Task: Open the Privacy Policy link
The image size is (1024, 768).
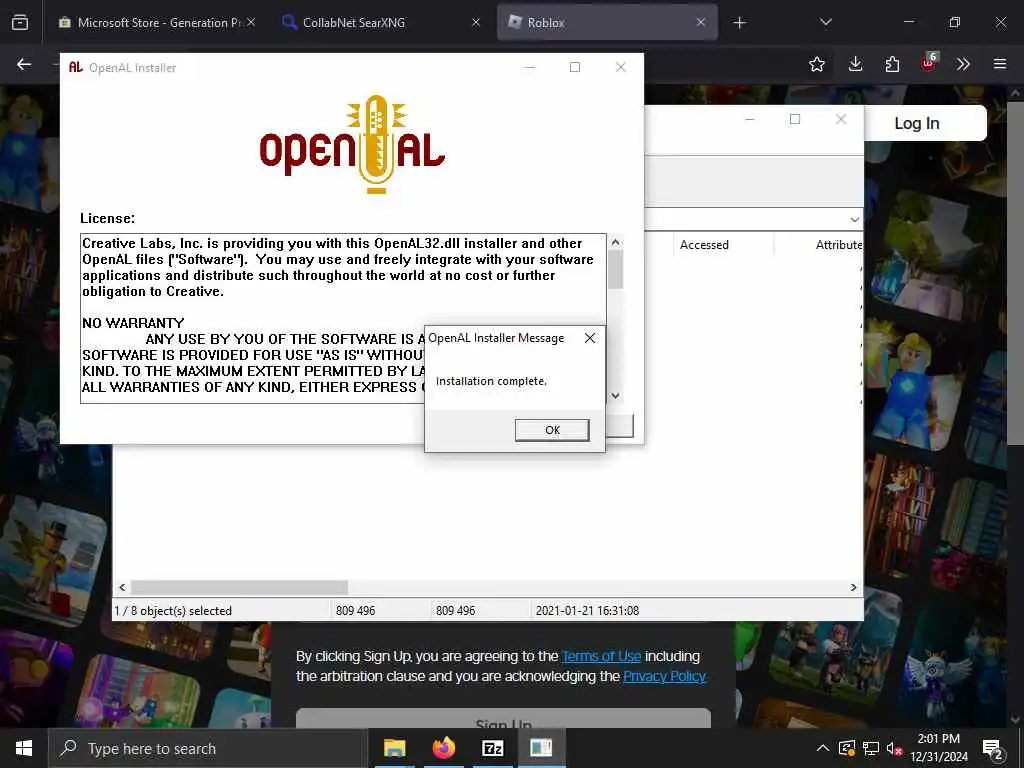Action: [664, 676]
